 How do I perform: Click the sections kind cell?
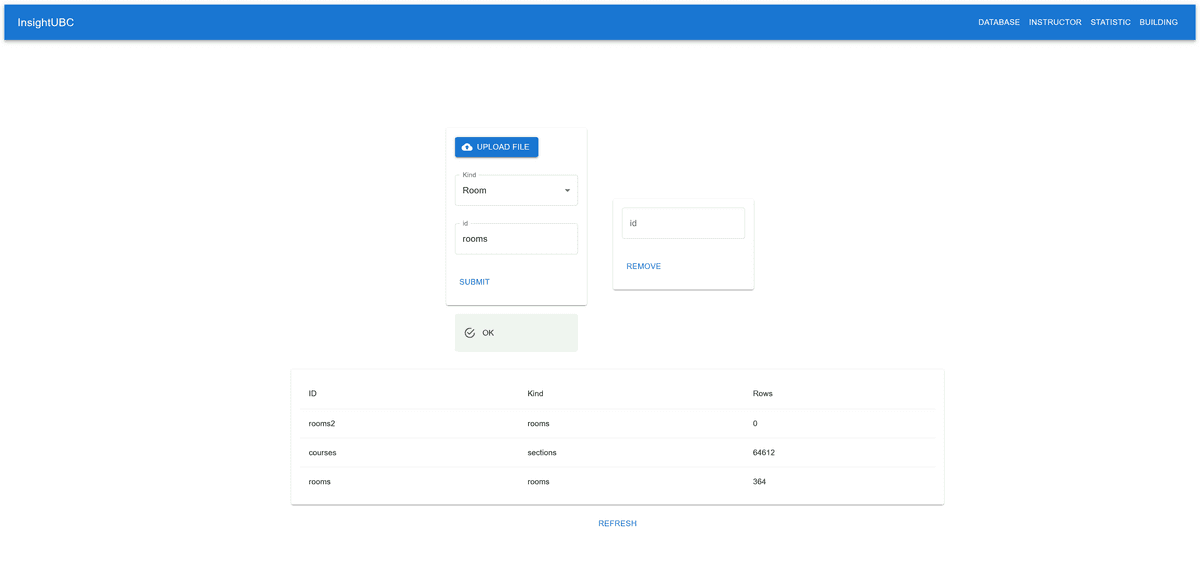pyautogui.click(x=542, y=453)
